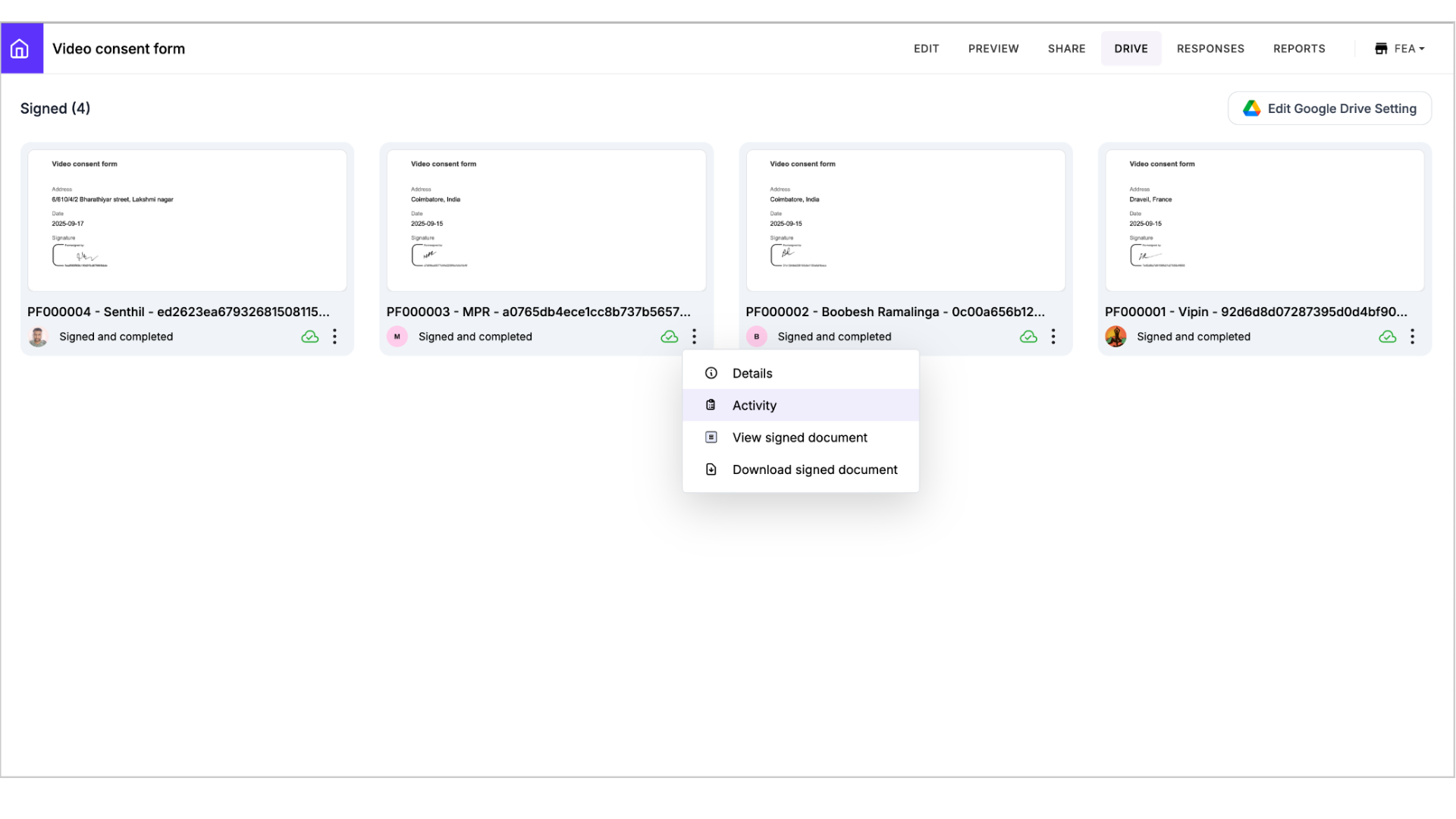Click the Signed (4) heading
Screen dimensions: 1456x819
(55, 108)
